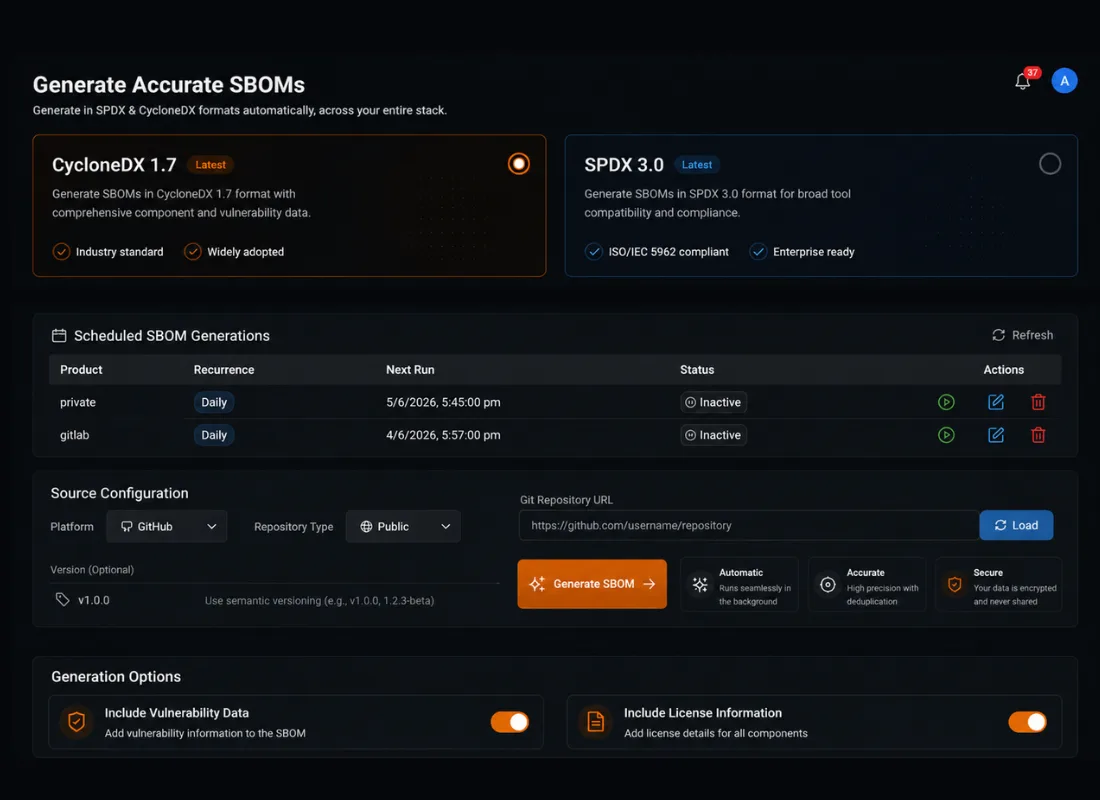Toggle Include Vulnerability Data switch
This screenshot has height=800, width=1100.
coord(509,721)
